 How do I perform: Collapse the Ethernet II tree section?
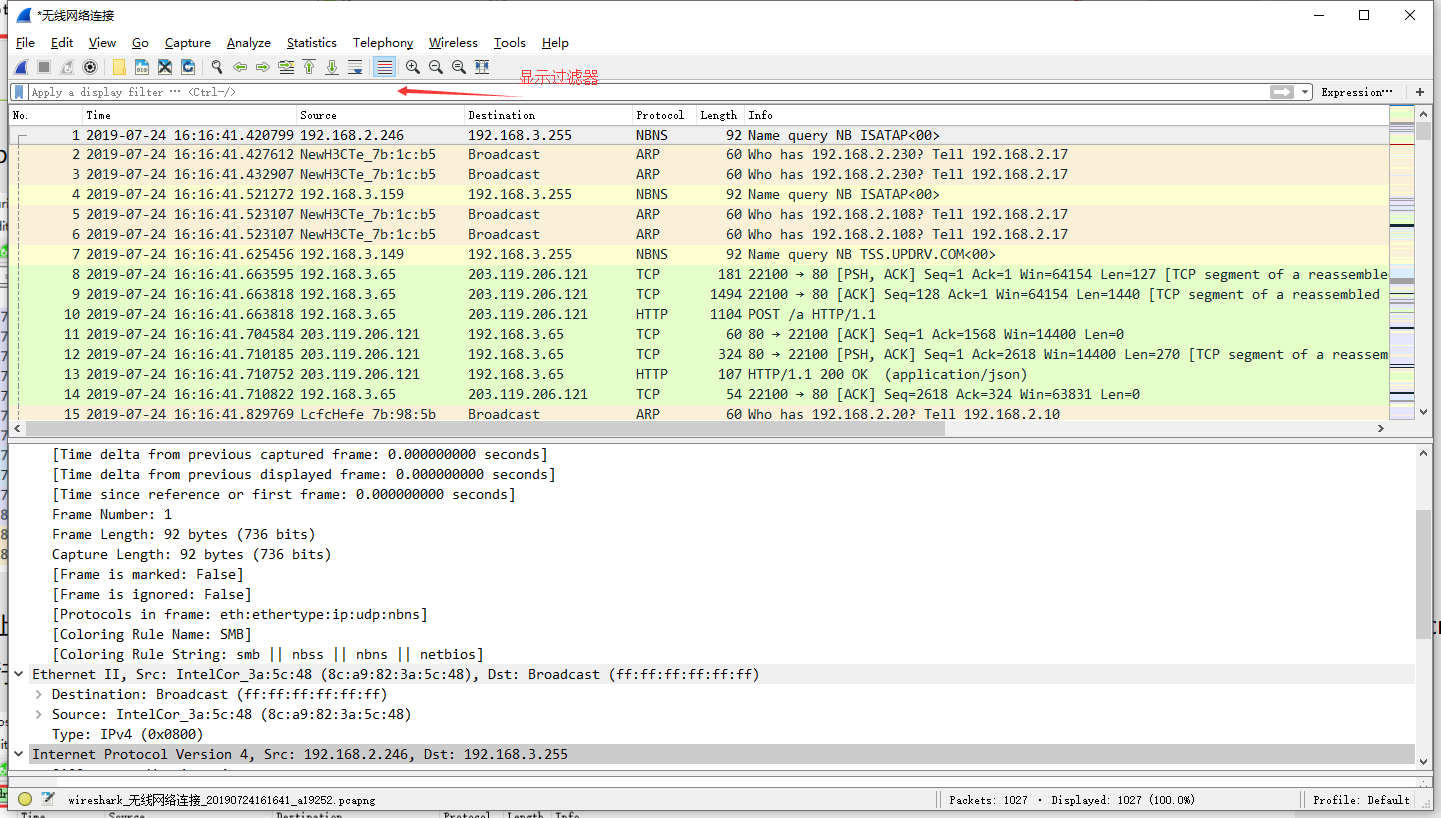coord(19,675)
